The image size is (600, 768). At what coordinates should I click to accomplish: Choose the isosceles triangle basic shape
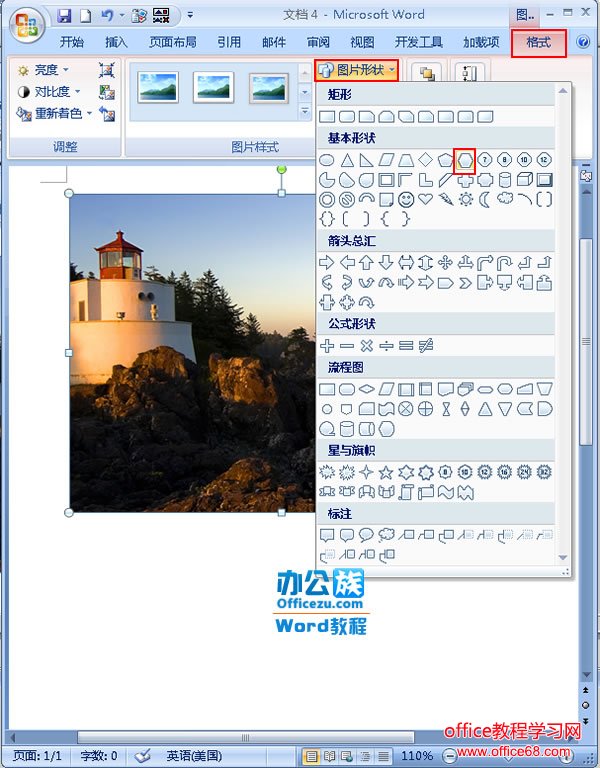(x=347, y=160)
